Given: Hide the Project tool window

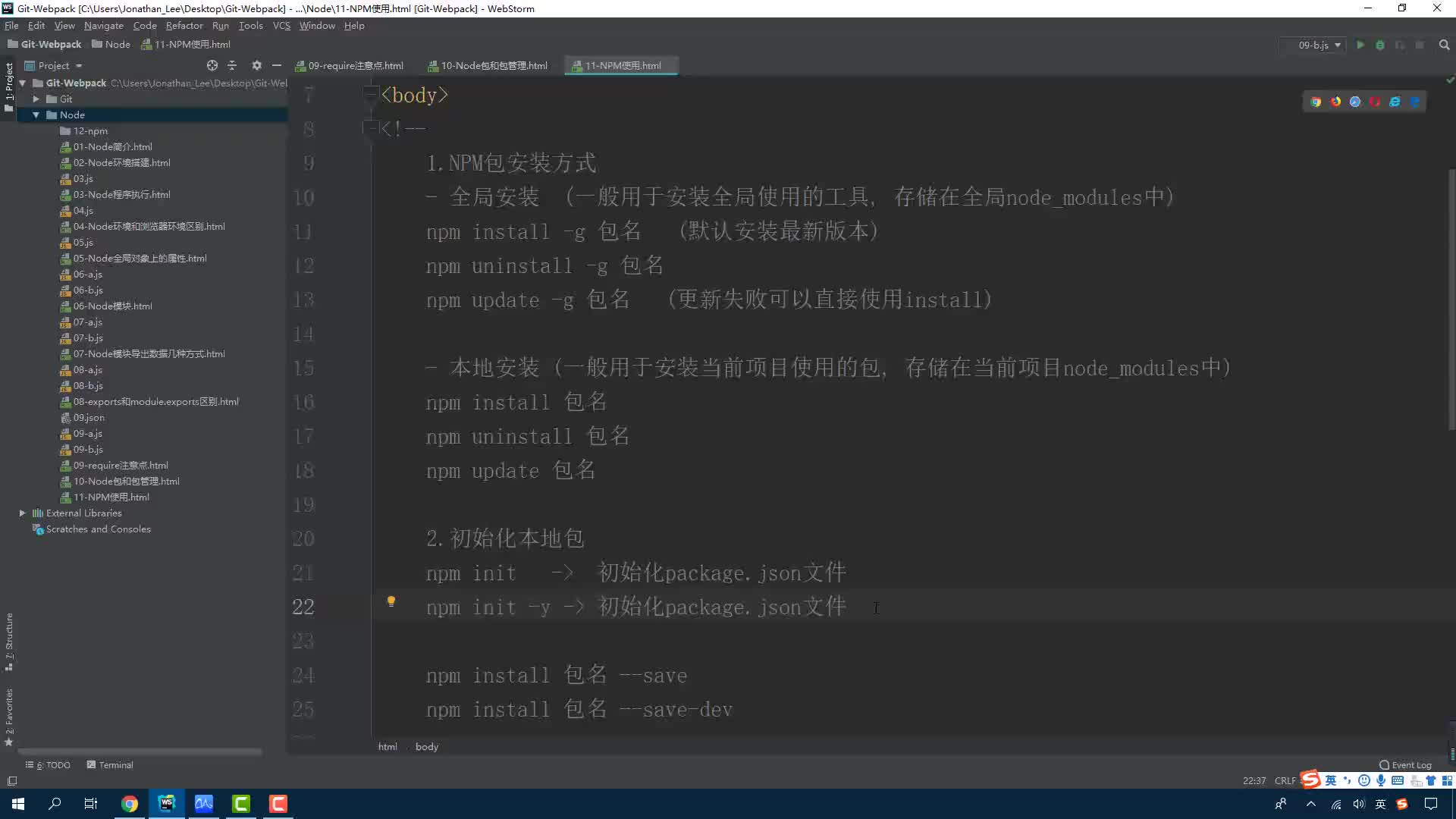Looking at the screenshot, I should click(x=277, y=65).
